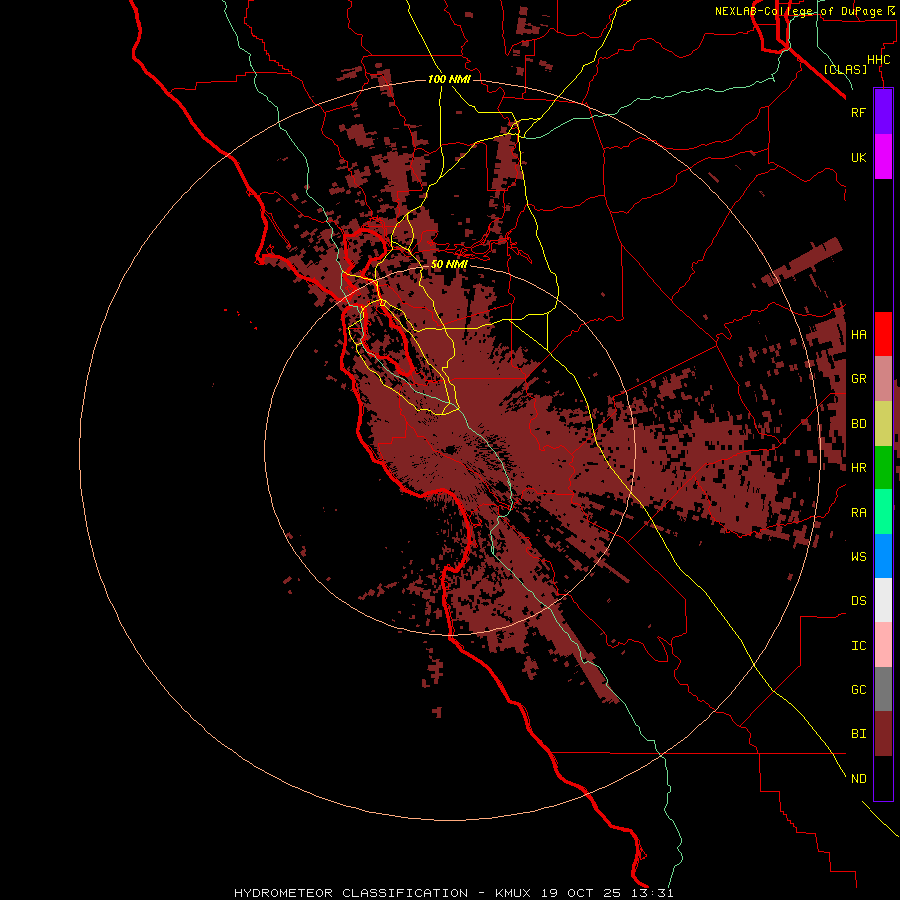Click the BI legend label
The image size is (900, 900).
tap(859, 734)
